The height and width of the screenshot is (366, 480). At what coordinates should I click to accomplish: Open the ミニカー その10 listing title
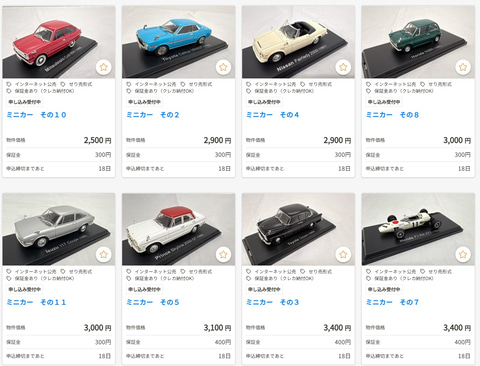click(36, 115)
